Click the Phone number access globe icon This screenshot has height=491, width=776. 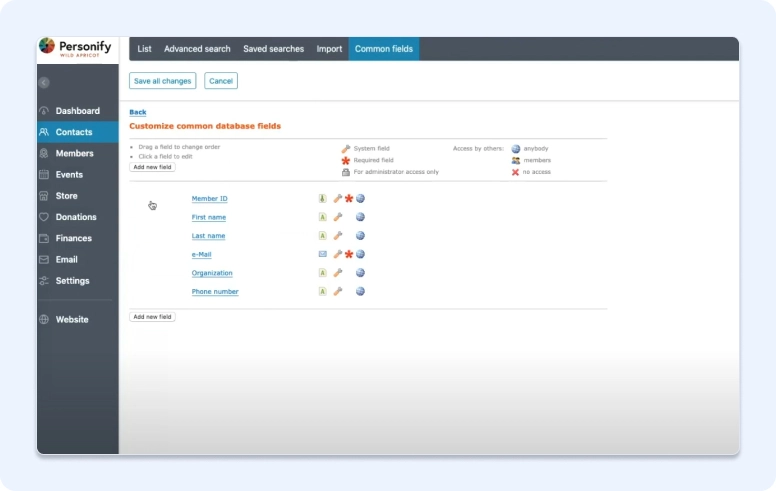click(x=360, y=292)
